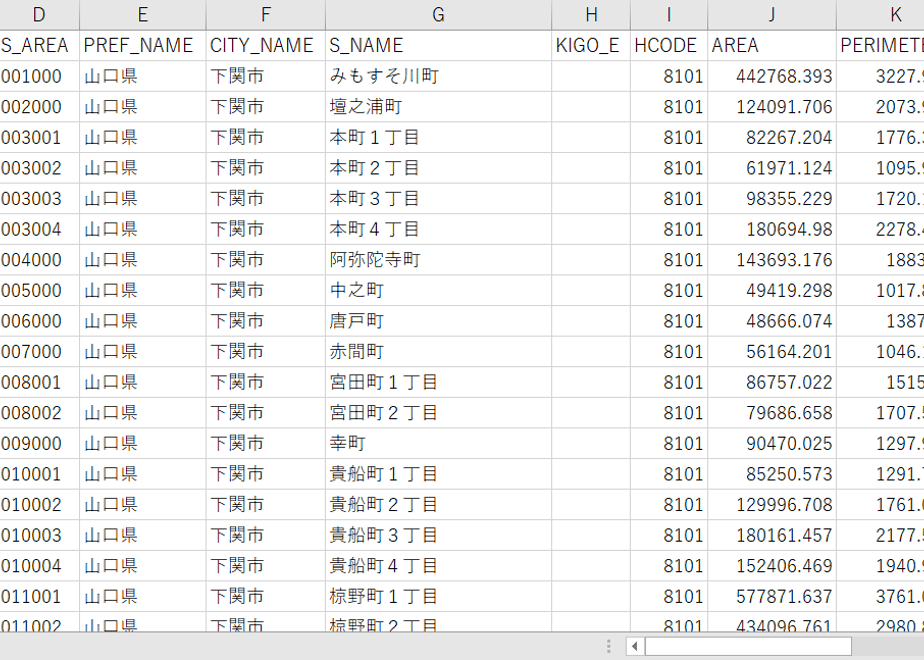The width and height of the screenshot is (924, 660).
Task: Click the S_NAME header cell
Action: coord(438,45)
